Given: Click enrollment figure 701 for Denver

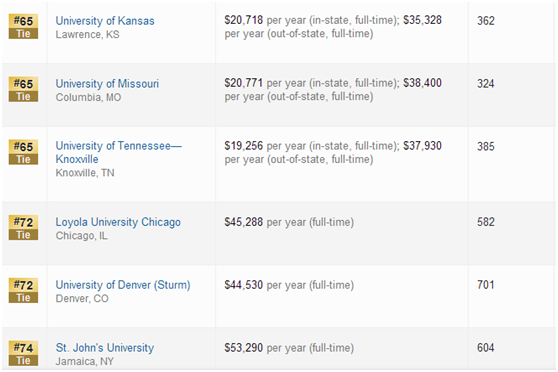Looking at the screenshot, I should coord(486,285).
